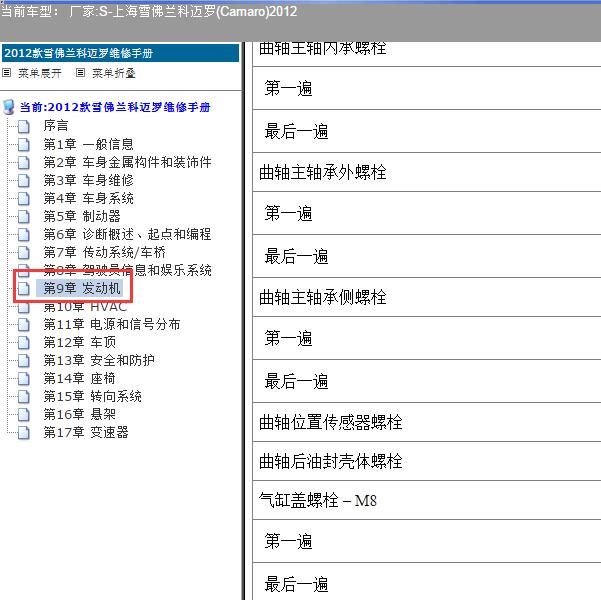Viewport: 601px width, 600px height.
Task: Open chapter 第5章 制动器
Action: 82,217
